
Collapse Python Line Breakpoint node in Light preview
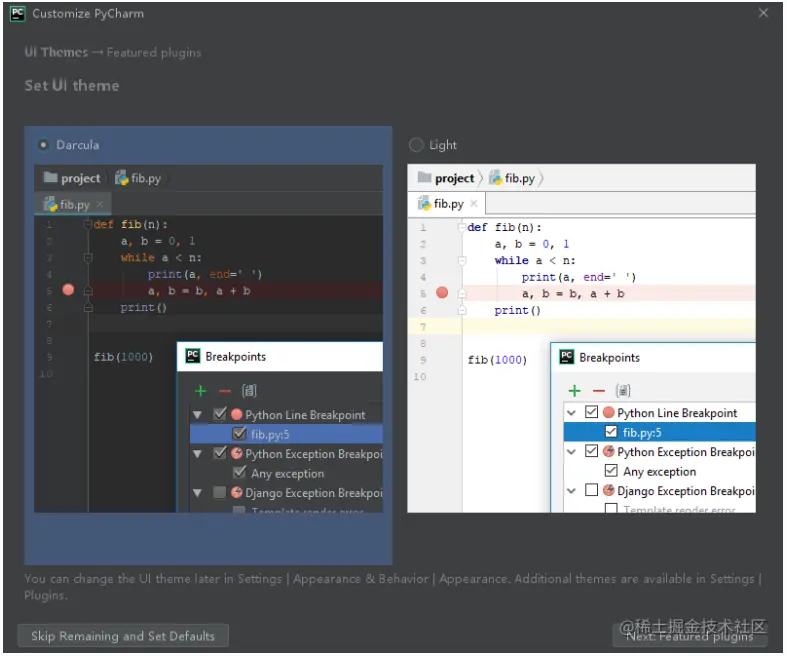pos(571,414)
